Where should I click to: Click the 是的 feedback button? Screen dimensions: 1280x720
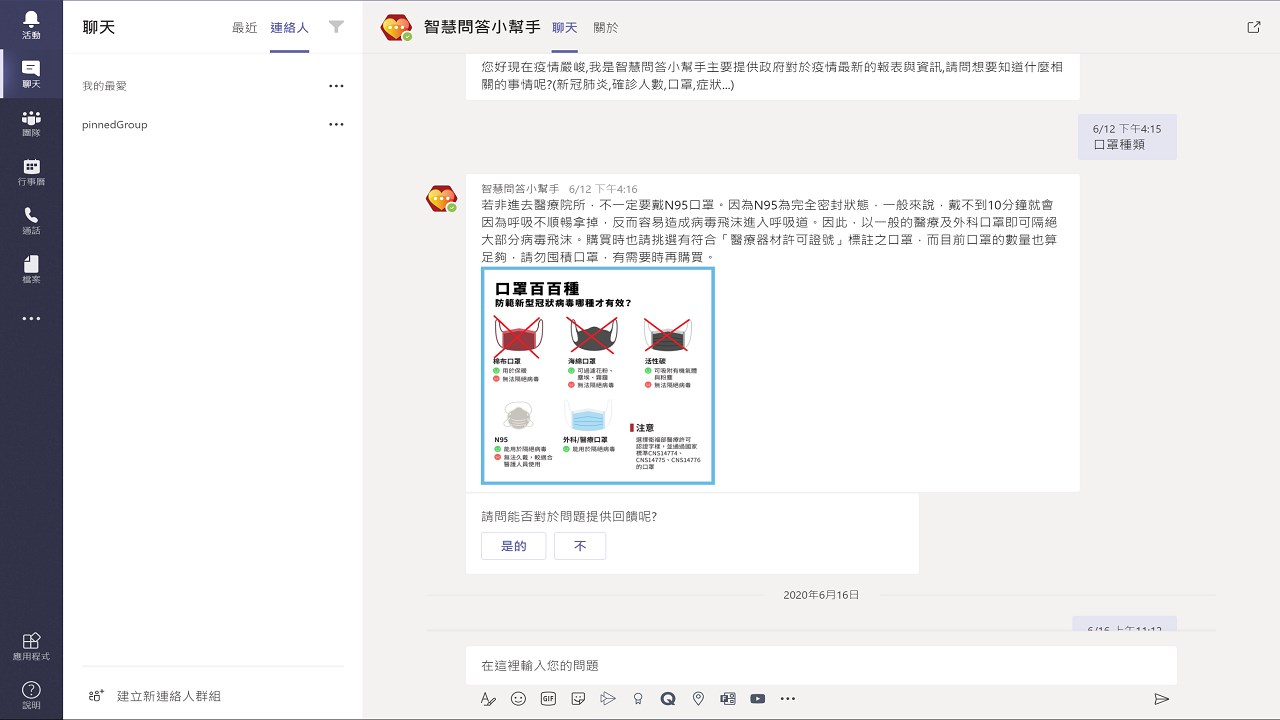(514, 546)
